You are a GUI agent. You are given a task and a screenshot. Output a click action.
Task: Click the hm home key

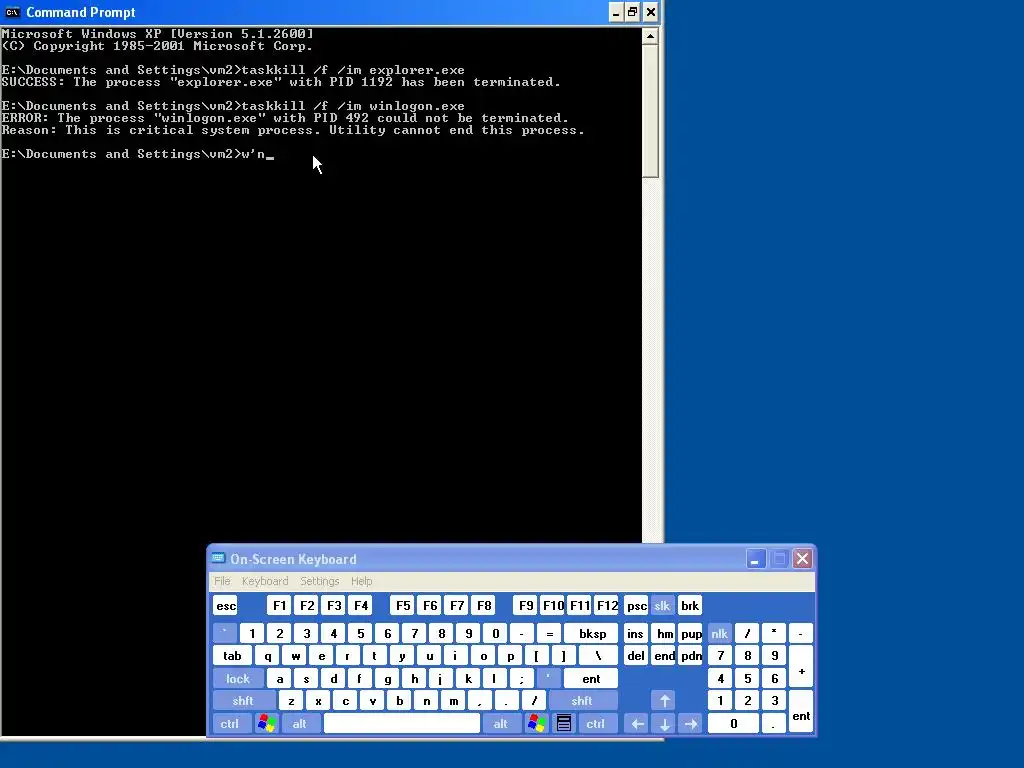click(x=664, y=633)
